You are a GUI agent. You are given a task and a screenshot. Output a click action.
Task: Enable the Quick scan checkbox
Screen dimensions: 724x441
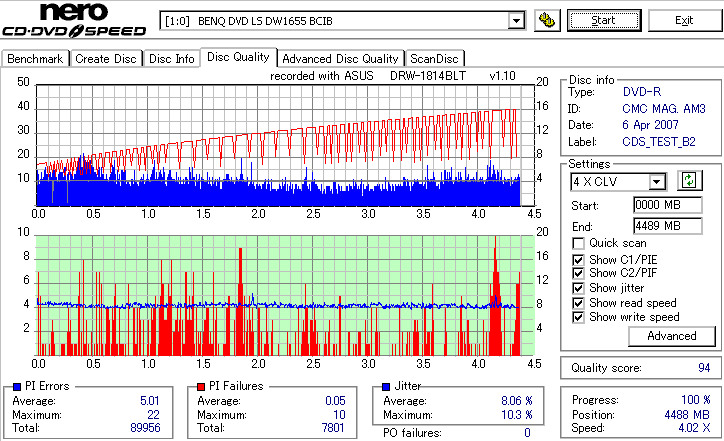pyautogui.click(x=578, y=243)
